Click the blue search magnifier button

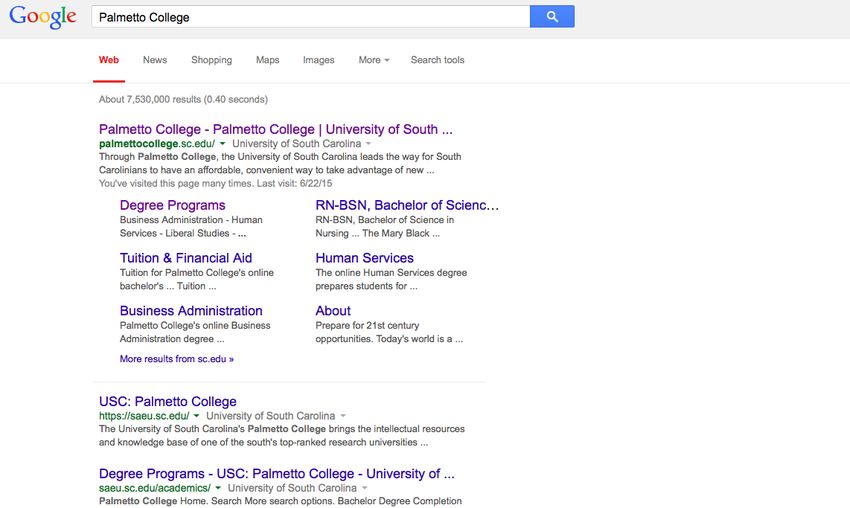552,17
